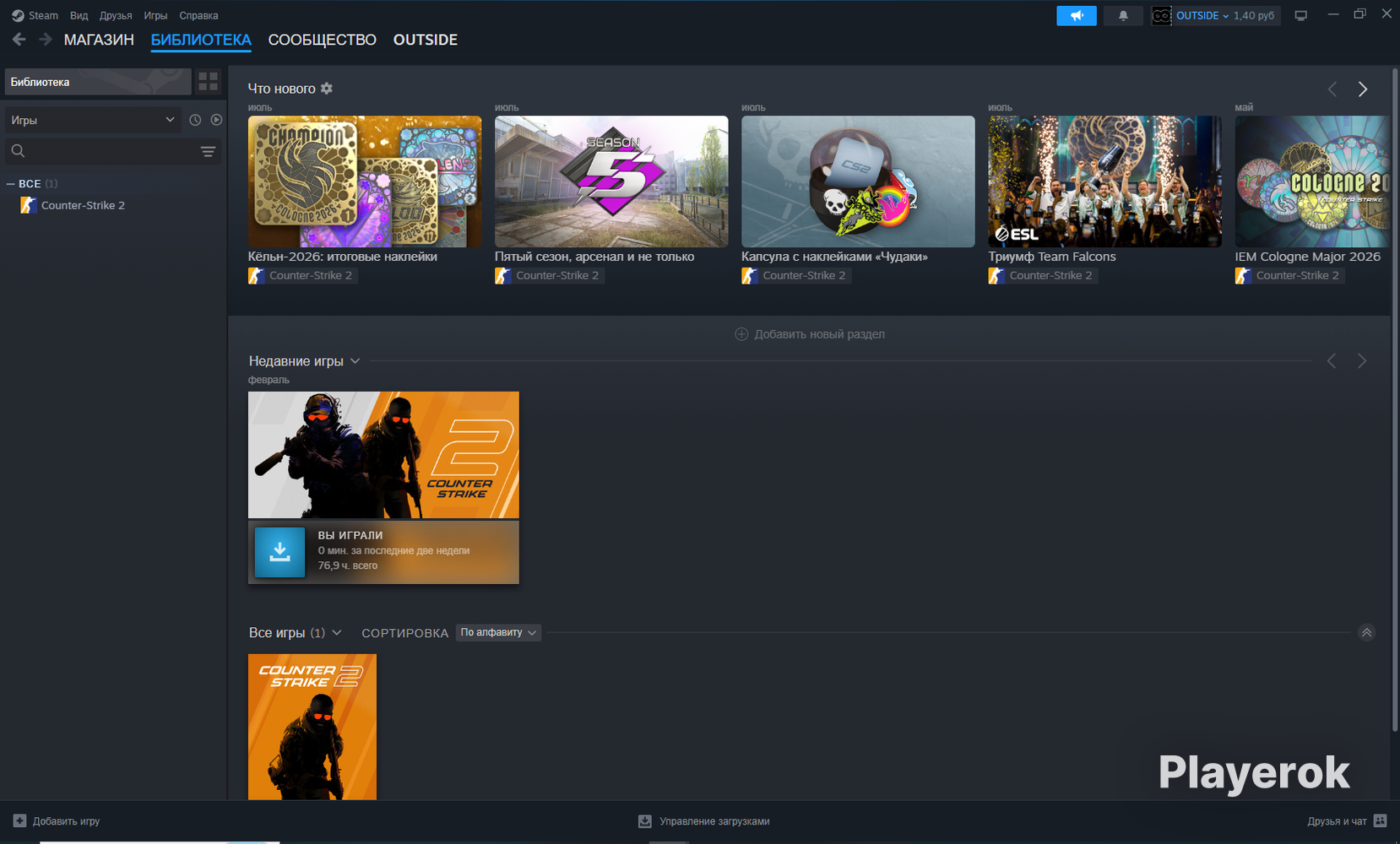1400x844 pixels.
Task: Click the back navigation arrow
Action: pyautogui.click(x=19, y=40)
